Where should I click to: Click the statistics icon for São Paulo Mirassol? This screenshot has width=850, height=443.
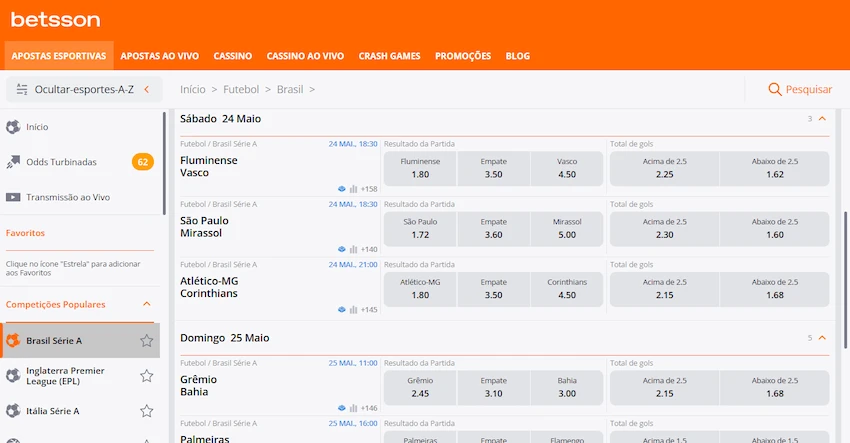(353, 249)
